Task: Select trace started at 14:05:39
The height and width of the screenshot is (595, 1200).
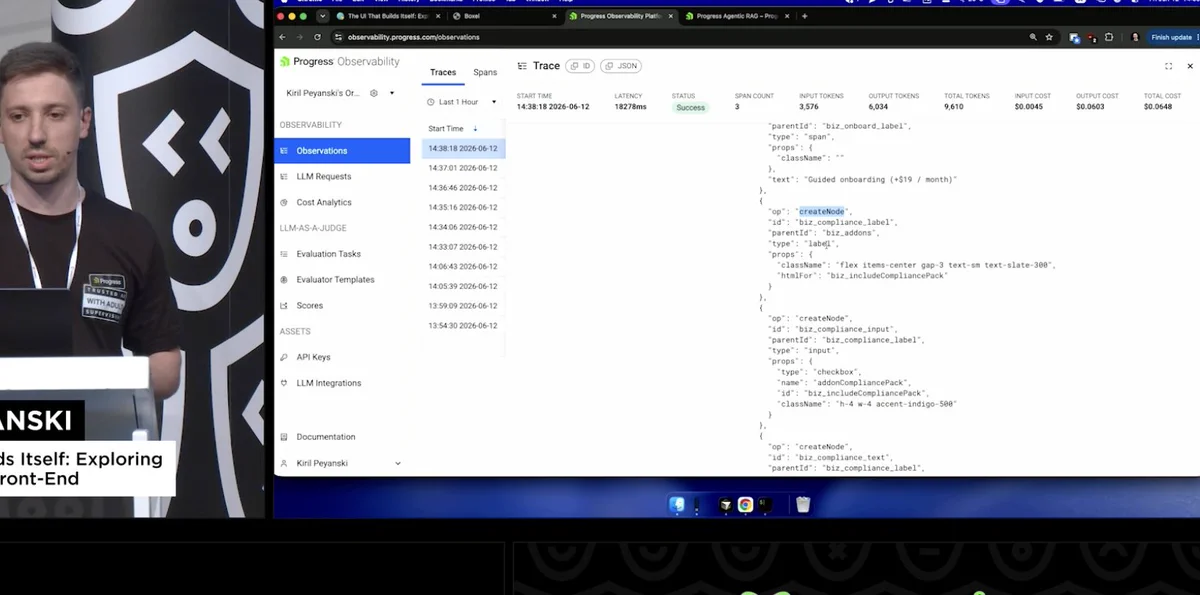Action: point(463,286)
